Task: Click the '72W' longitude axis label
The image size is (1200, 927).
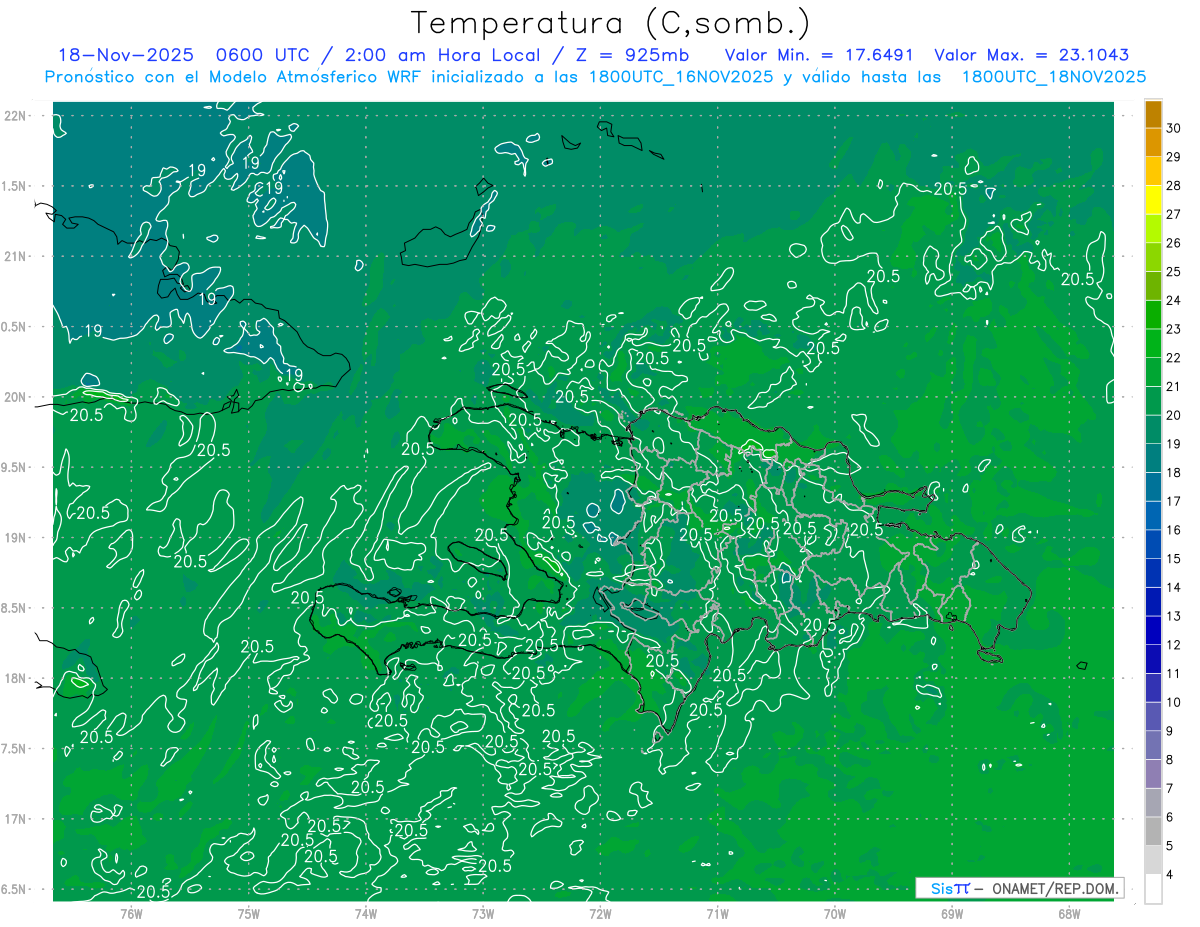Action: [600, 913]
